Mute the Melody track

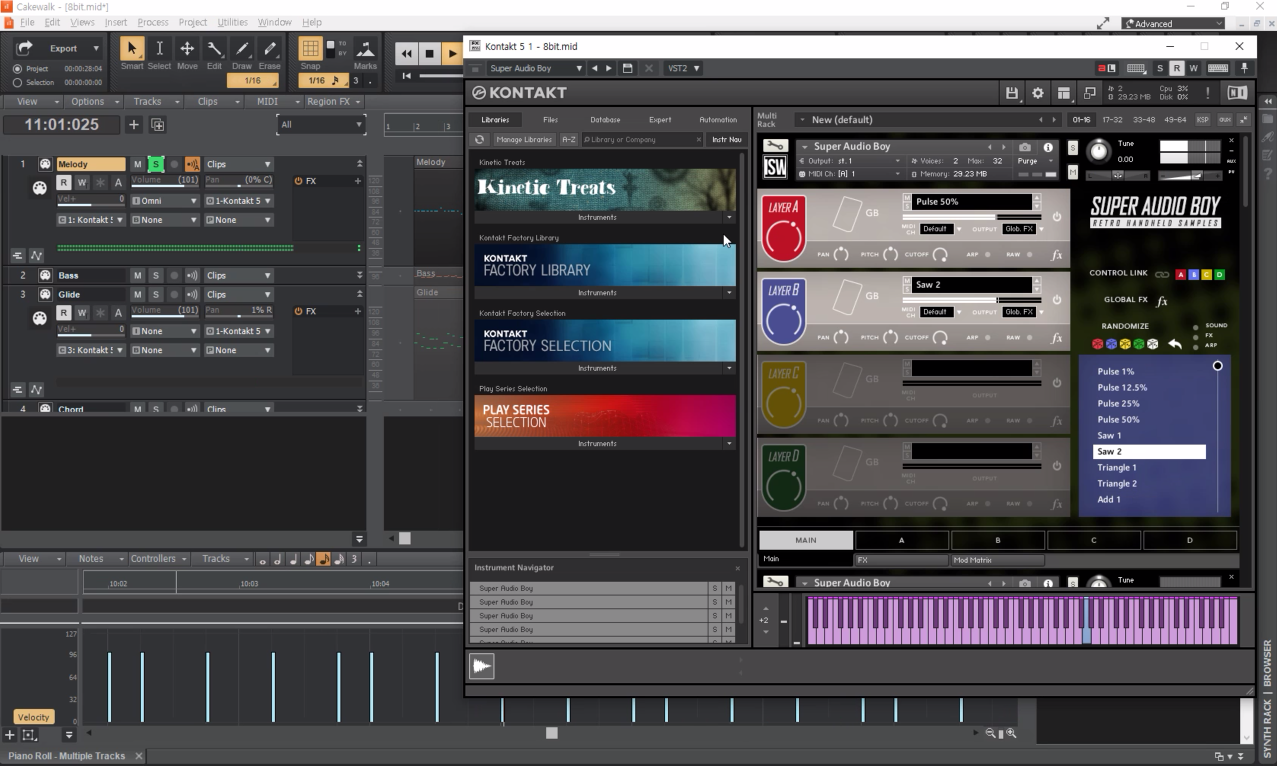pyautogui.click(x=138, y=164)
